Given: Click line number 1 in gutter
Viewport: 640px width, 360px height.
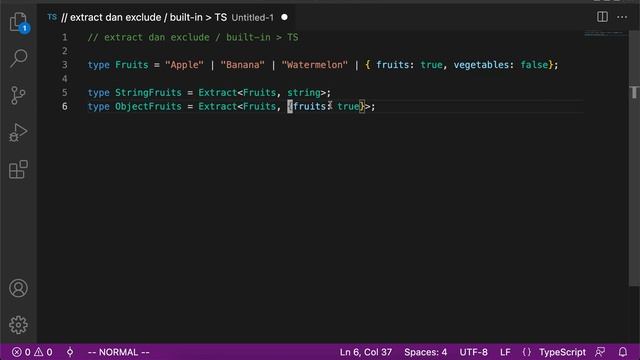Looking at the screenshot, I should [x=64, y=37].
